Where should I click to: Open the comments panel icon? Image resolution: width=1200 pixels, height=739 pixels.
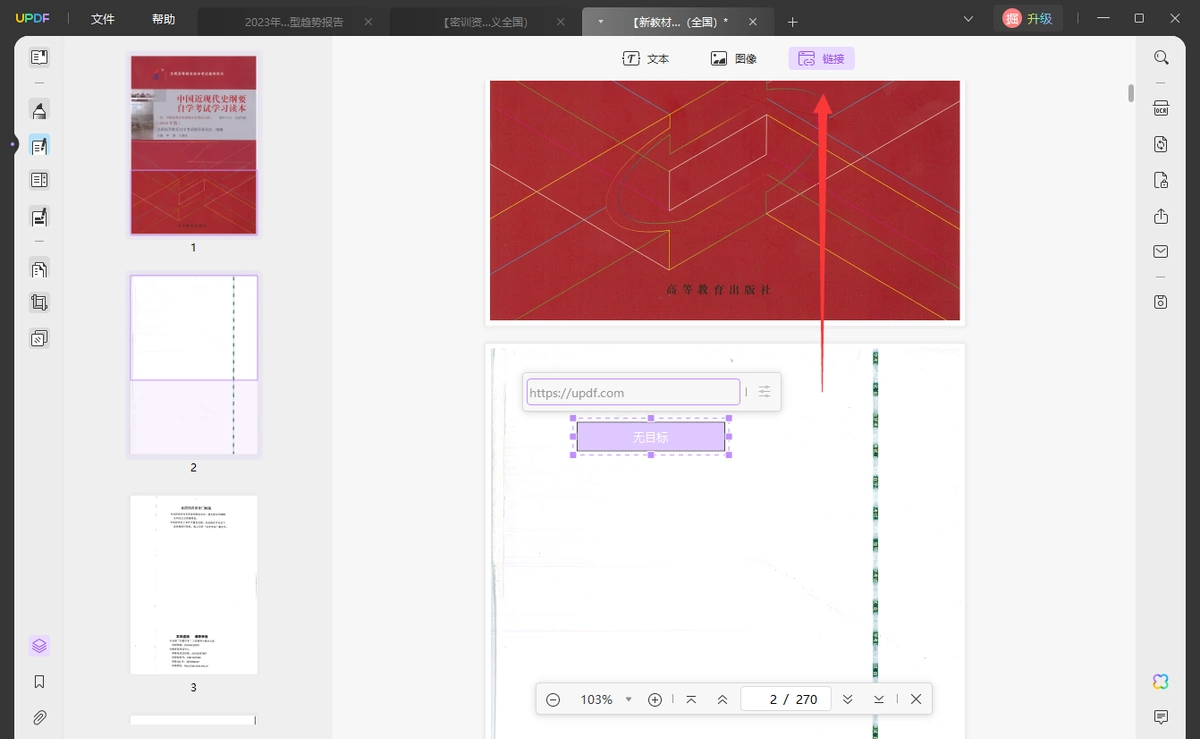click(1161, 717)
